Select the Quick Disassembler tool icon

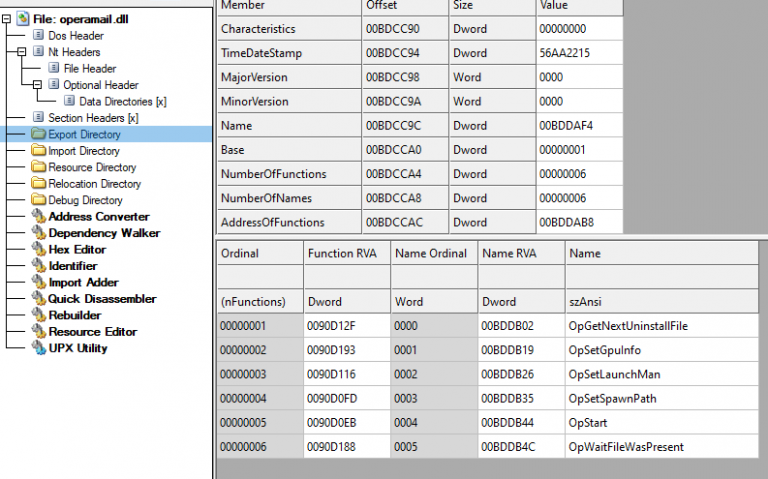(39, 299)
